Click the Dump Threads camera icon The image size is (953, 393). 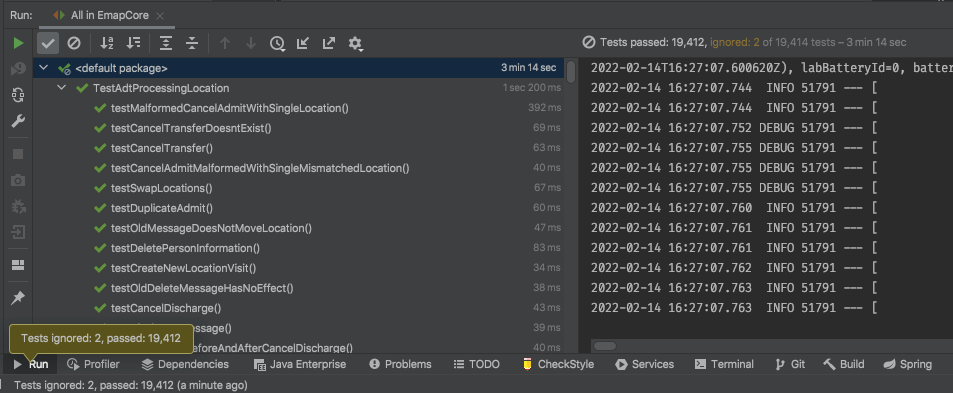point(18,180)
